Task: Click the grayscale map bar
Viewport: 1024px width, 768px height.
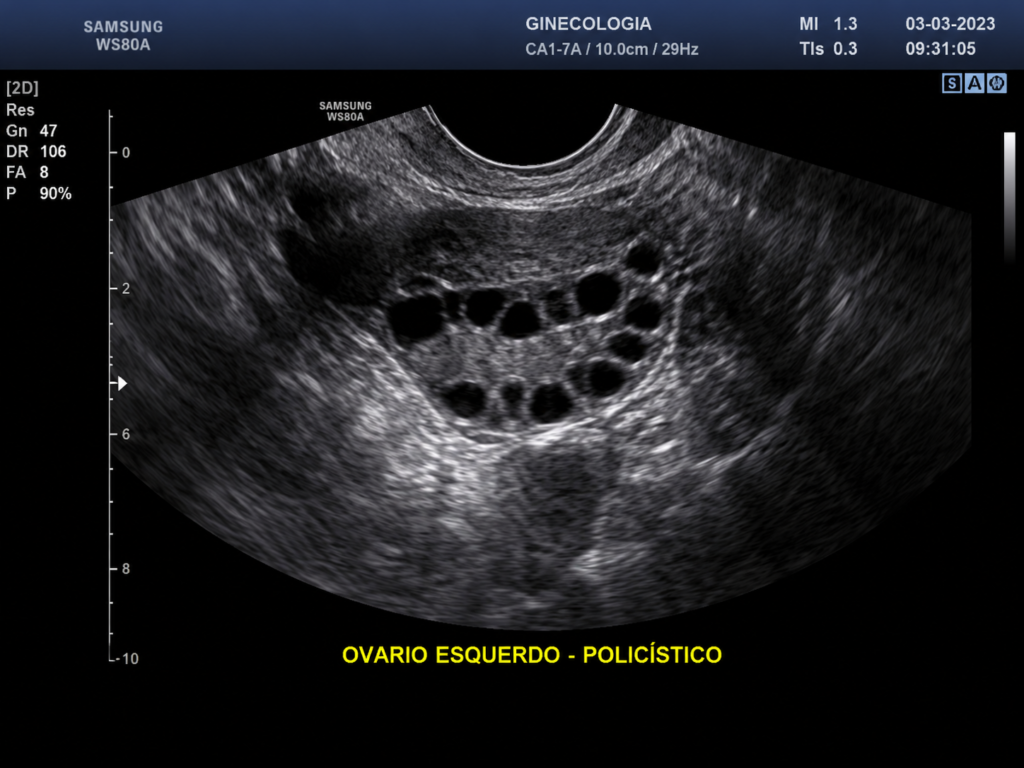Action: [x=1010, y=197]
